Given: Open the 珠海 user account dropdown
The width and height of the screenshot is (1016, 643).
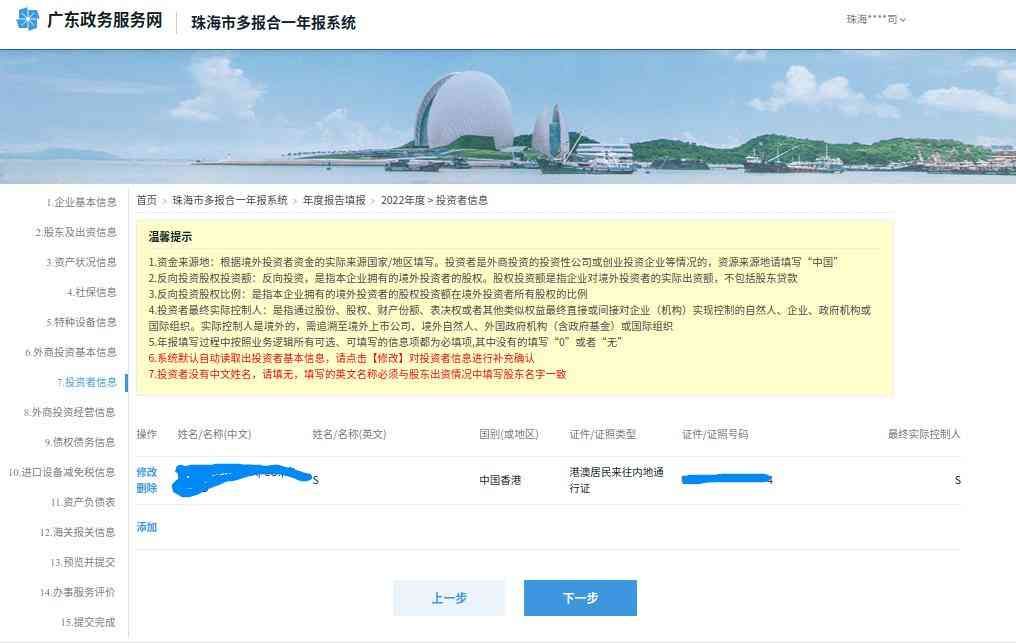Looking at the screenshot, I should (x=876, y=19).
